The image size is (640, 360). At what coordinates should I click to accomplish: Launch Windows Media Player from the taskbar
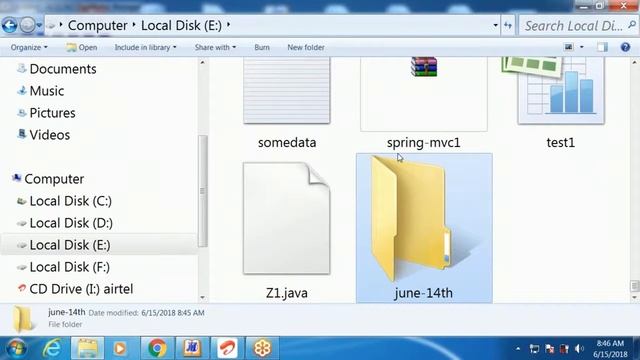[x=120, y=348]
